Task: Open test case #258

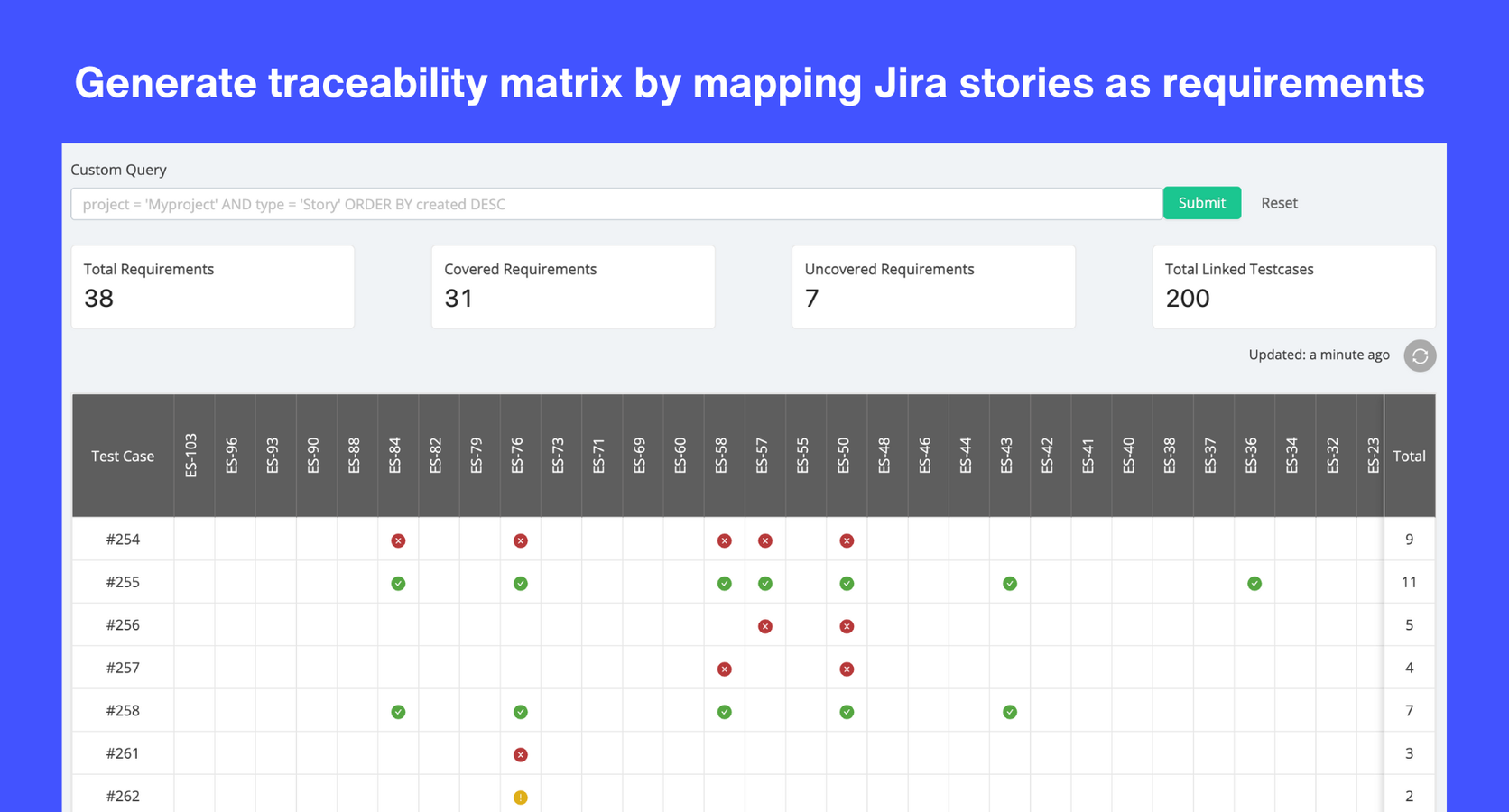Action: pos(123,711)
